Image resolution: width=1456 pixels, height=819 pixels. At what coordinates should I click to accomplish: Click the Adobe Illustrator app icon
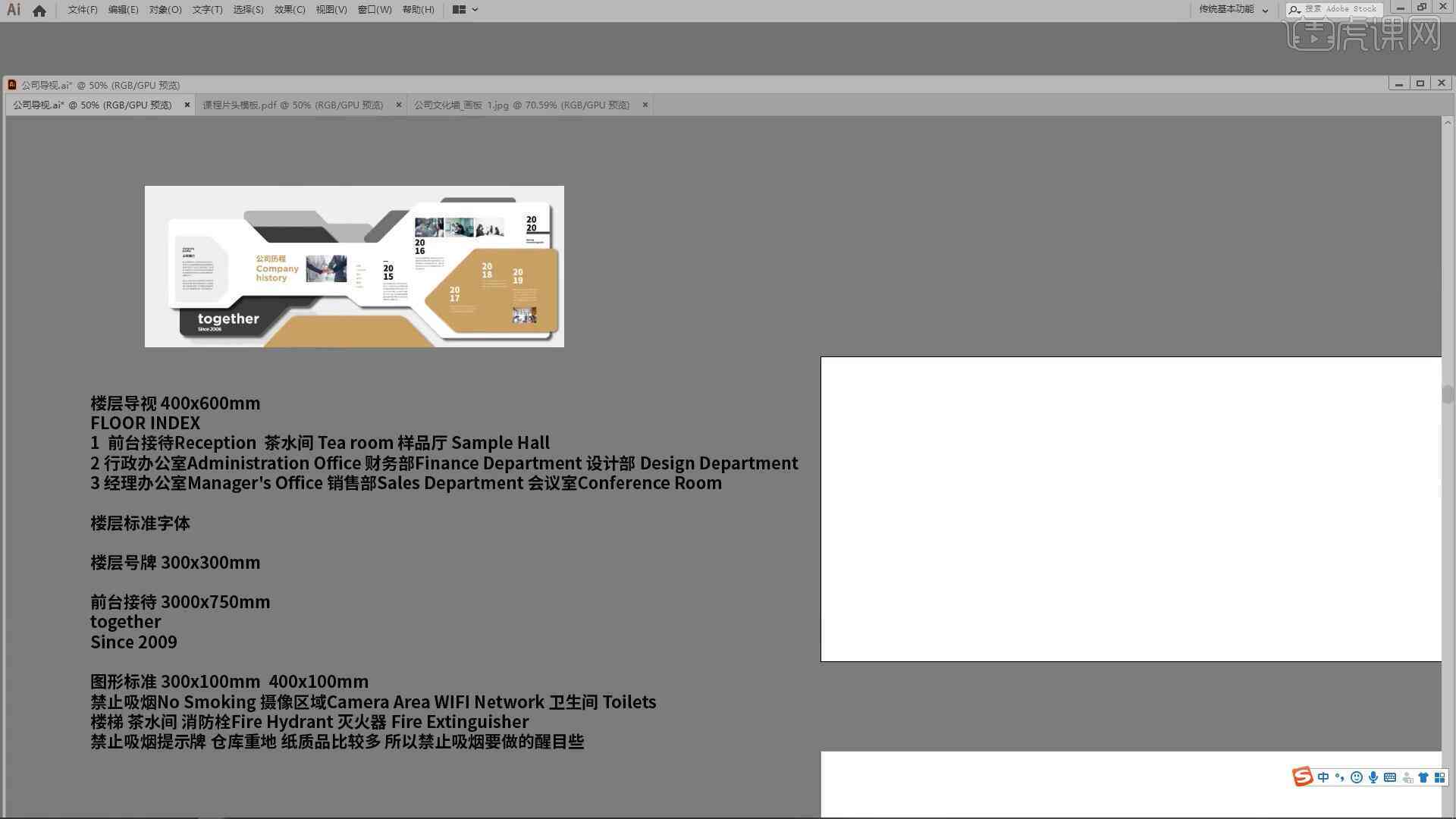tap(14, 9)
